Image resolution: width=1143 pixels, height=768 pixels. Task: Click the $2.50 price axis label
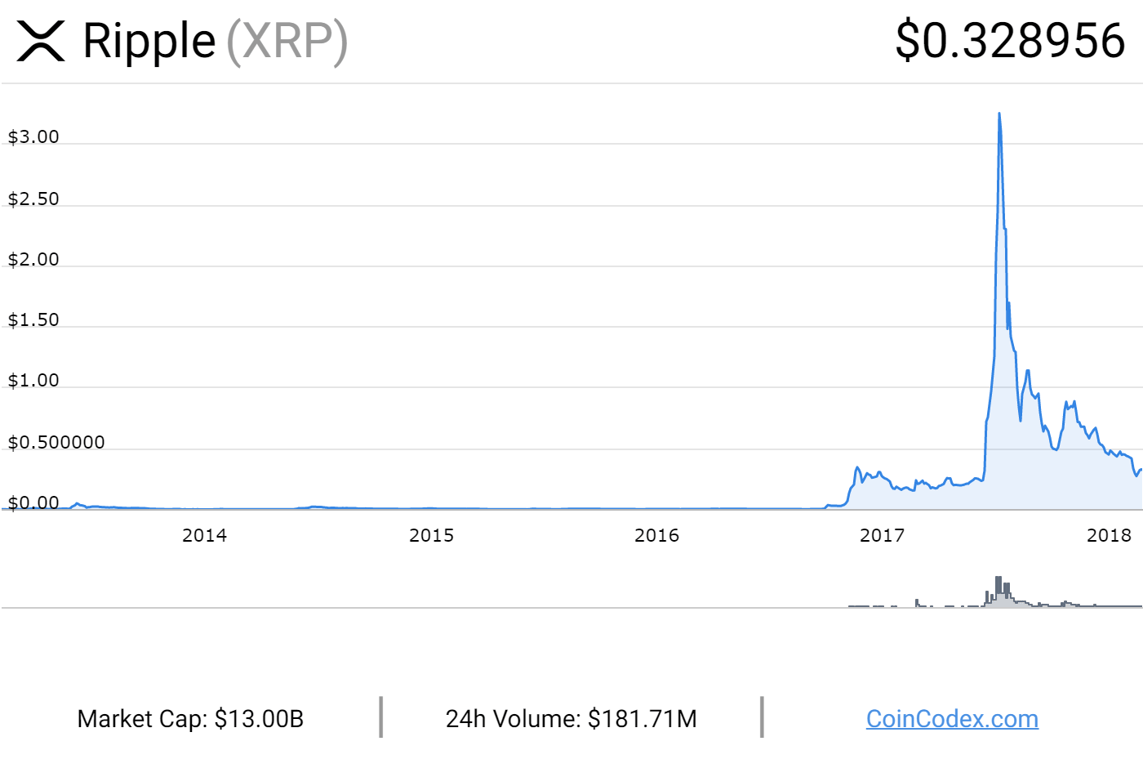coord(34,198)
